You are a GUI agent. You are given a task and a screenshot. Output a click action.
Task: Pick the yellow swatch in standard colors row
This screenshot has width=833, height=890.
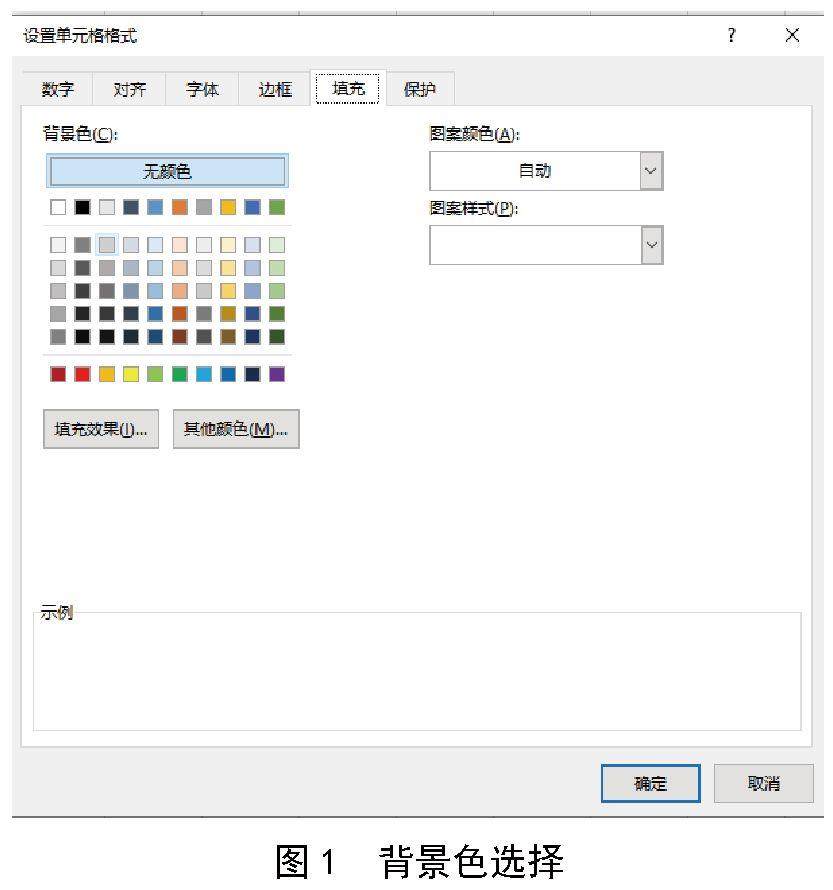(x=131, y=375)
